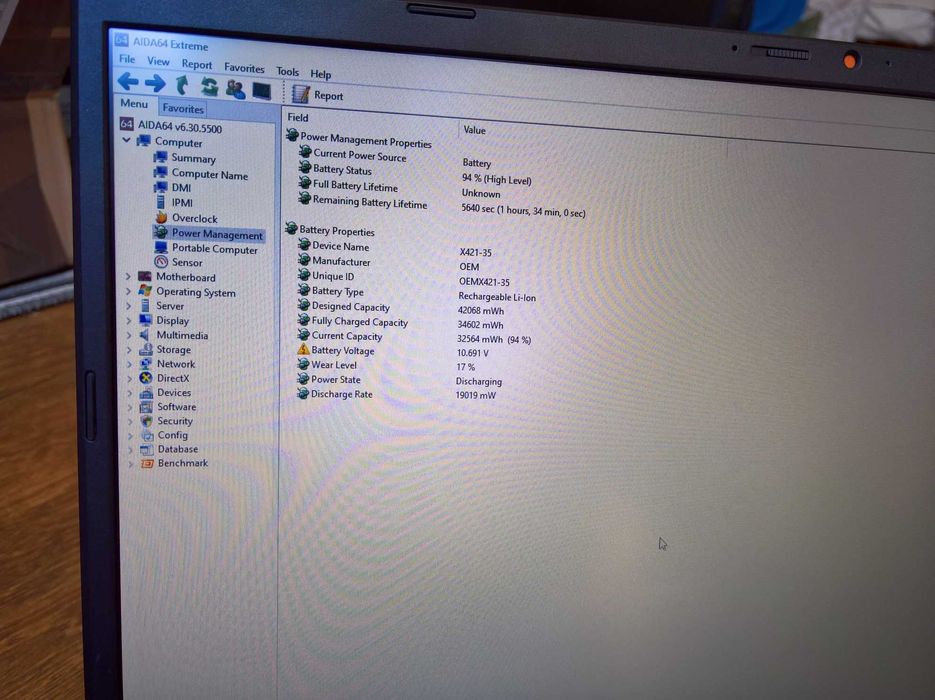Click the Config tree icon
The image size is (935, 700).
147,435
